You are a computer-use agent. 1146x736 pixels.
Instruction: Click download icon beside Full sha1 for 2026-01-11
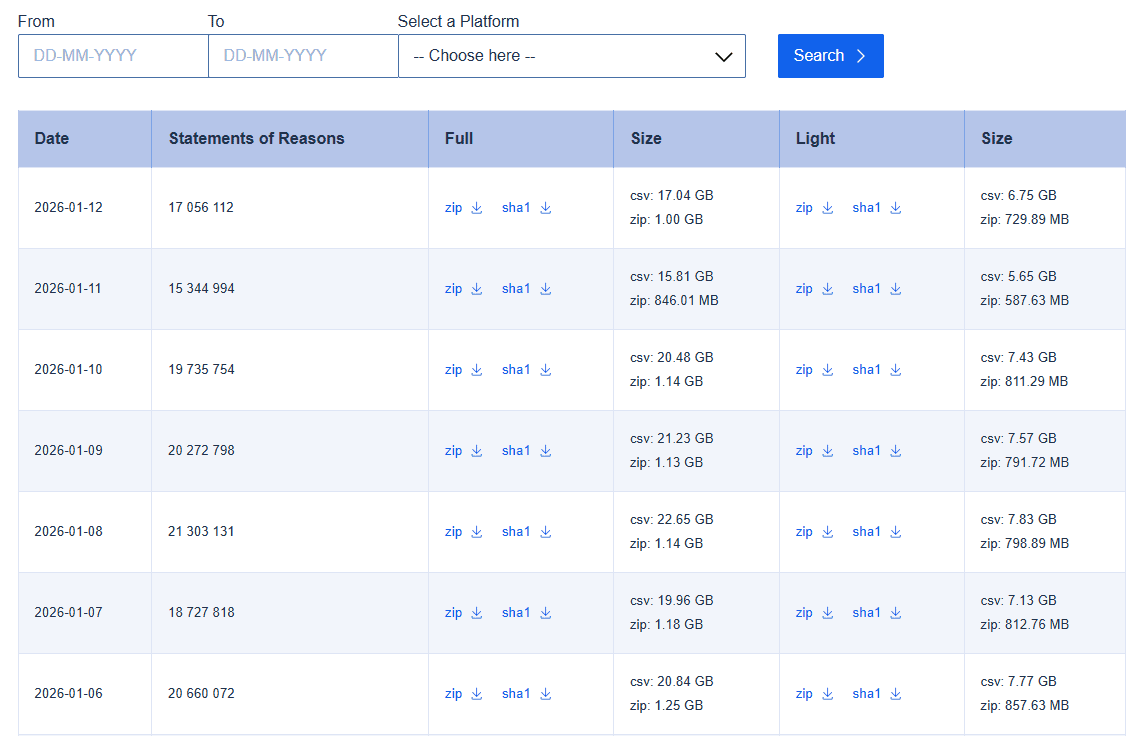click(546, 289)
